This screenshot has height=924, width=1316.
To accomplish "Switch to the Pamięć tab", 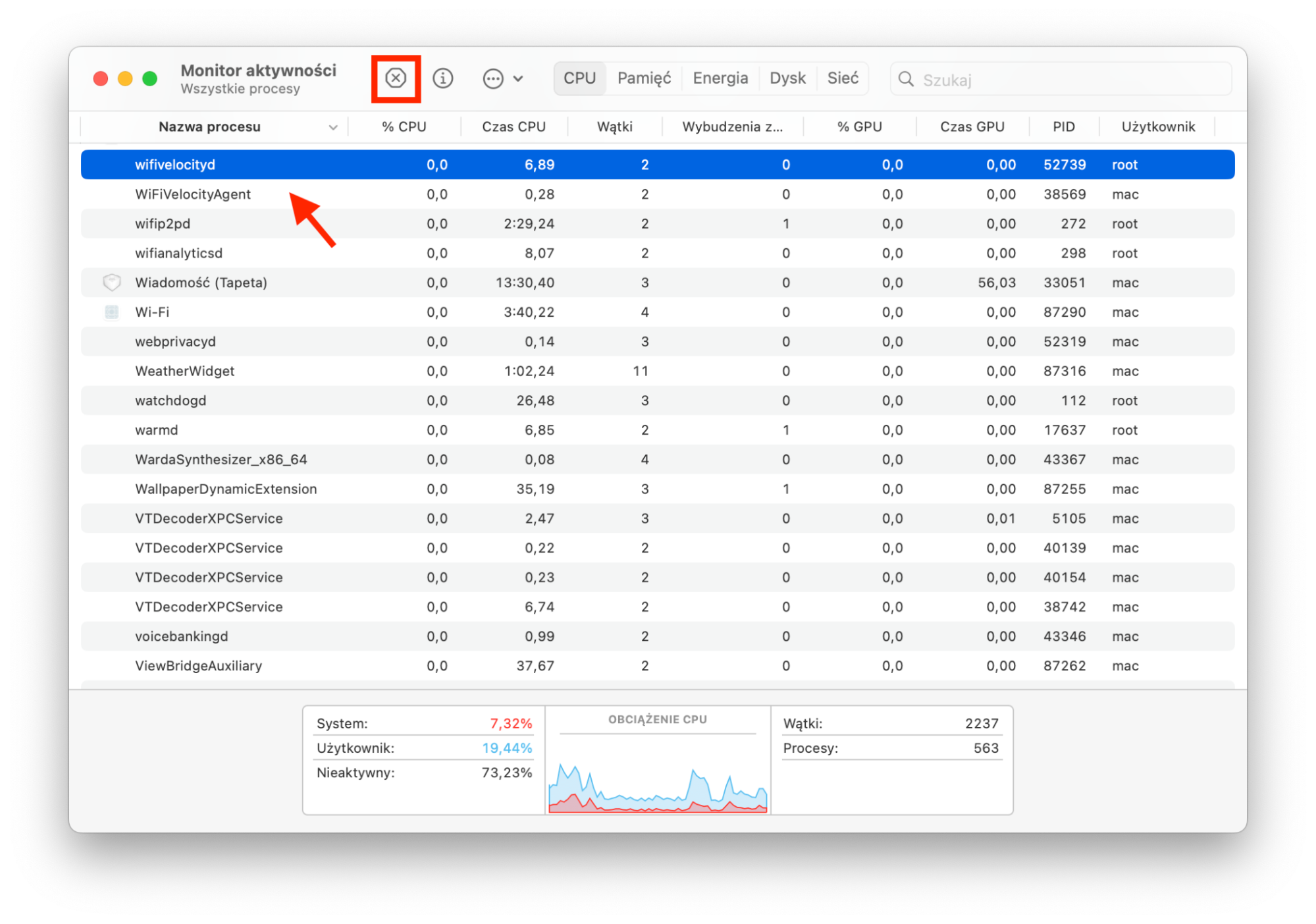I will [644, 78].
